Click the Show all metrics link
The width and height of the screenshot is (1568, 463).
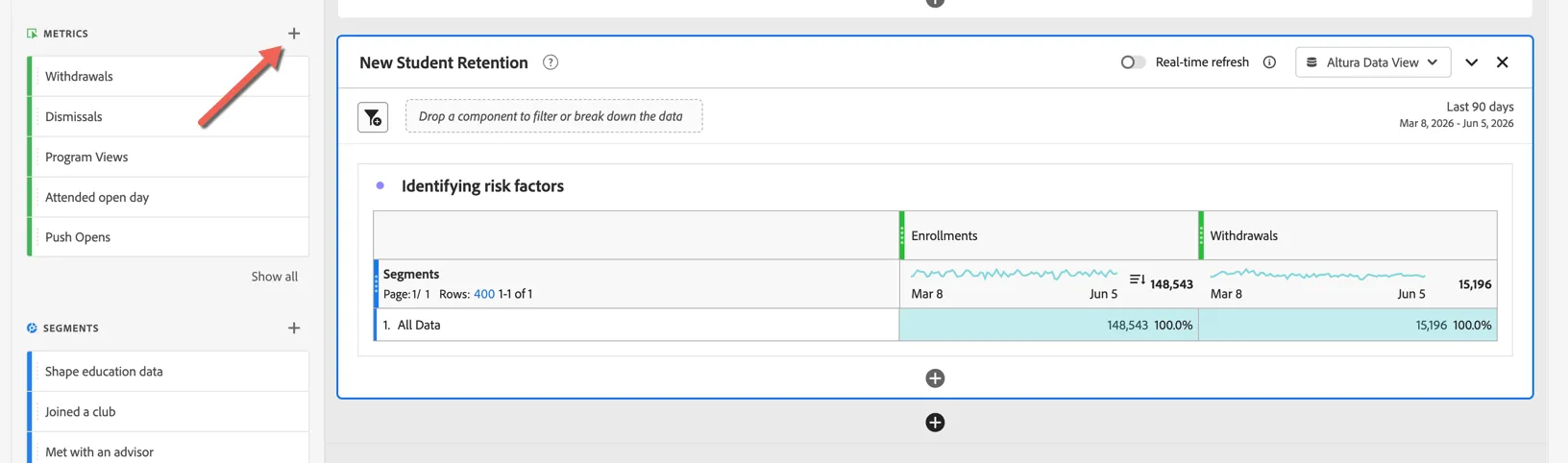click(x=274, y=277)
